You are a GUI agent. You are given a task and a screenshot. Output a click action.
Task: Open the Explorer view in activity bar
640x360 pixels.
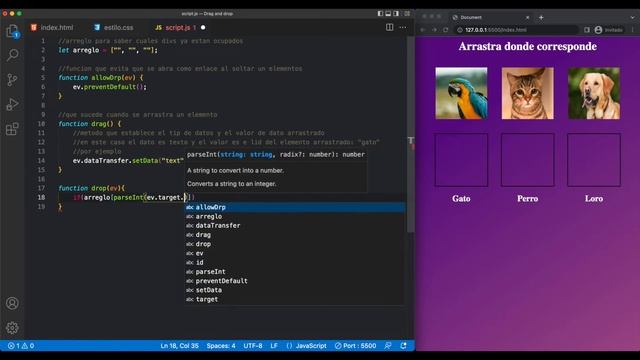(x=12, y=31)
